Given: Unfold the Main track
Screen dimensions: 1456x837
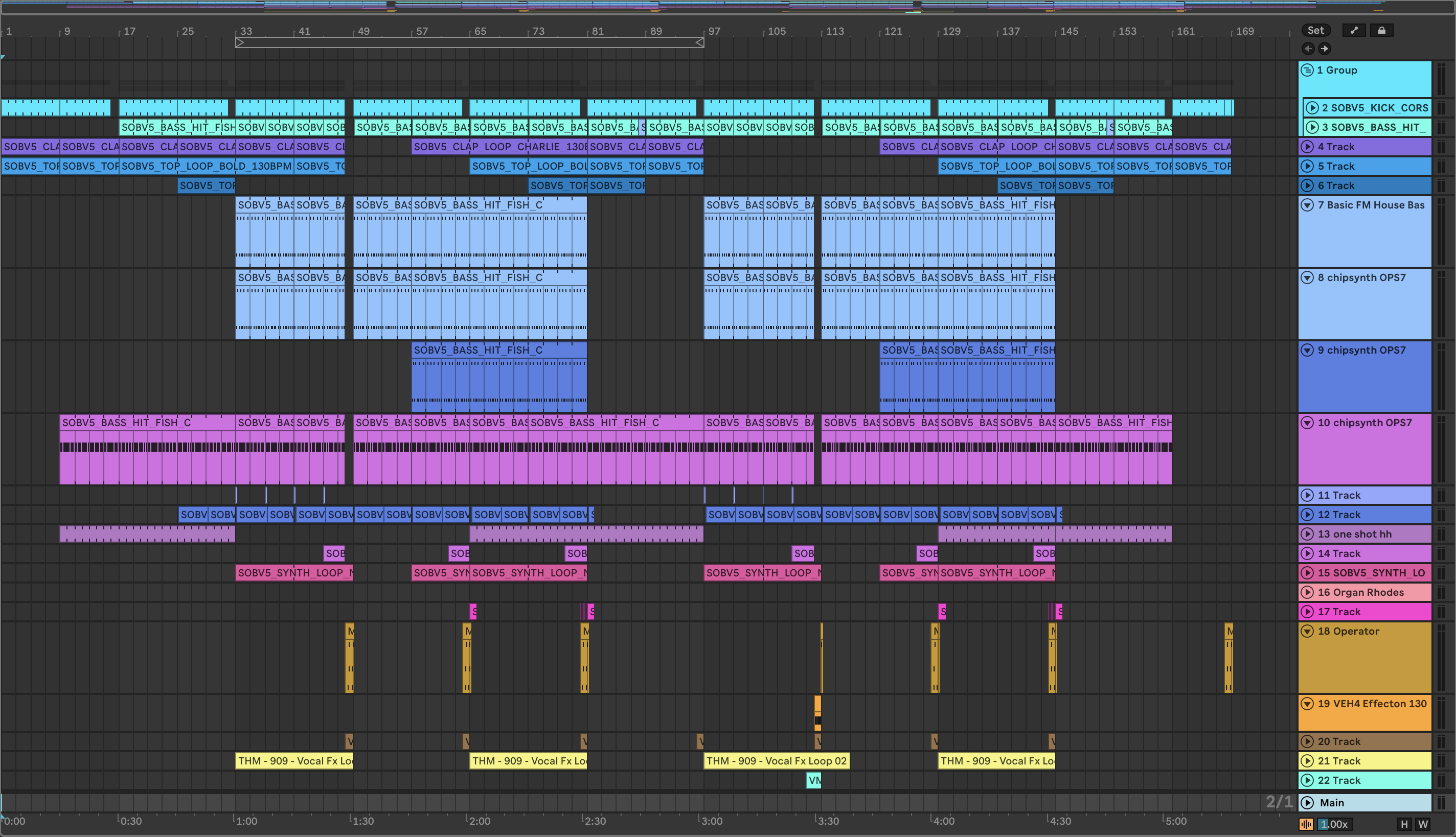Looking at the screenshot, I should [x=1307, y=802].
